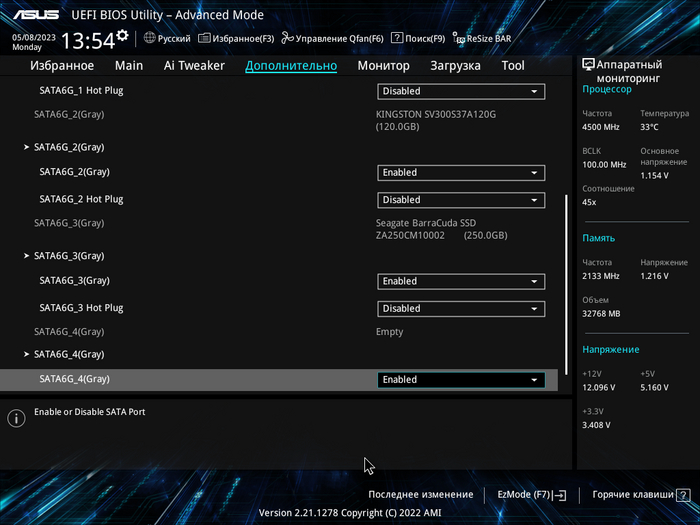Switch to the Ai Tweaker tab
This screenshot has height=525, width=700.
tap(194, 66)
